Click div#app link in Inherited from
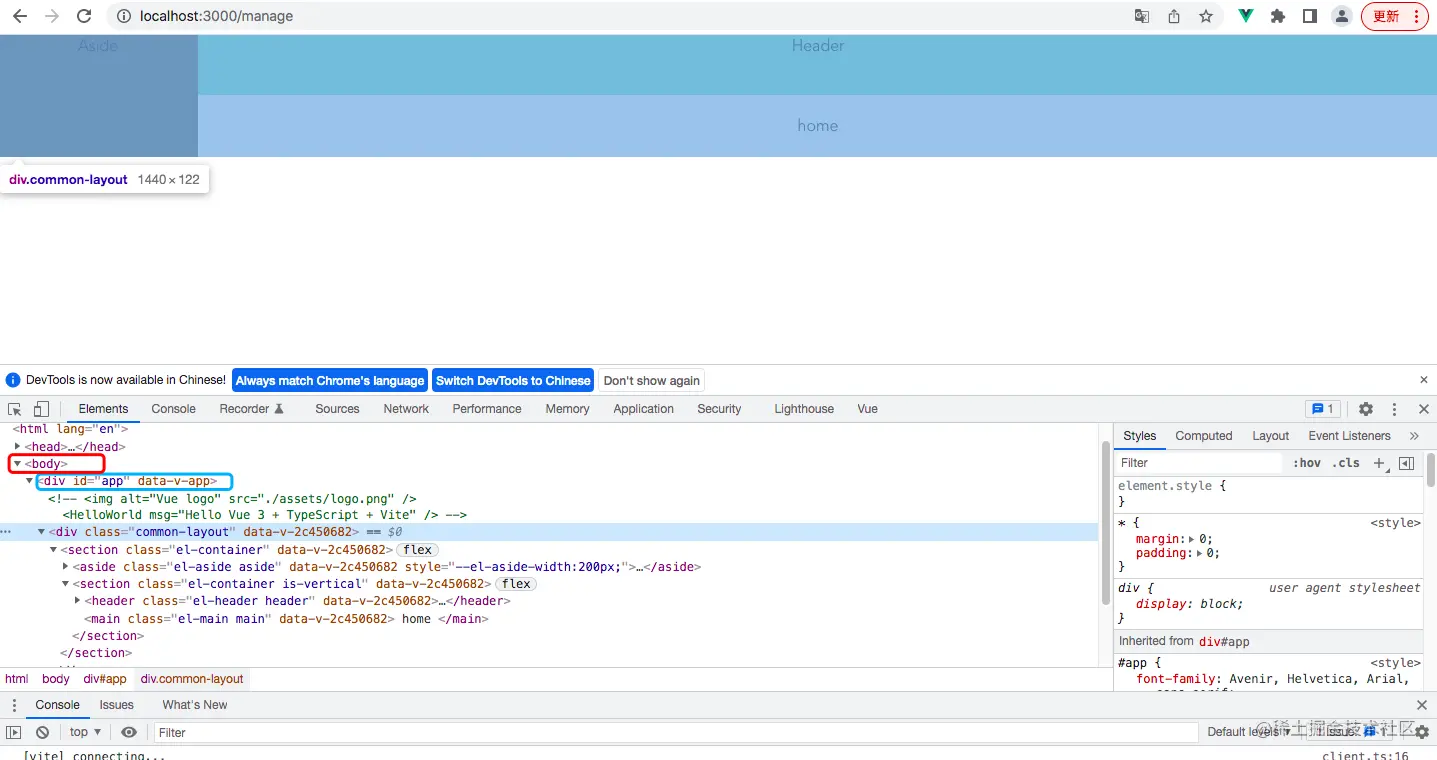 coord(1224,641)
